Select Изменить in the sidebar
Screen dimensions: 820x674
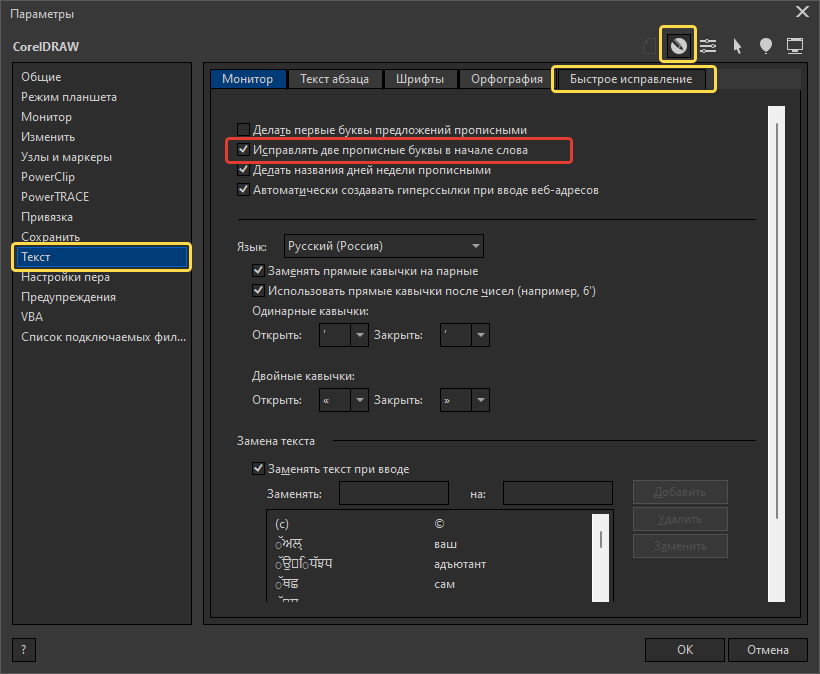[48, 137]
